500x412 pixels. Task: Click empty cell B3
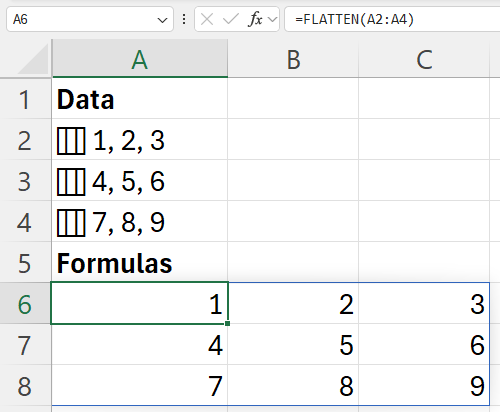[293, 181]
